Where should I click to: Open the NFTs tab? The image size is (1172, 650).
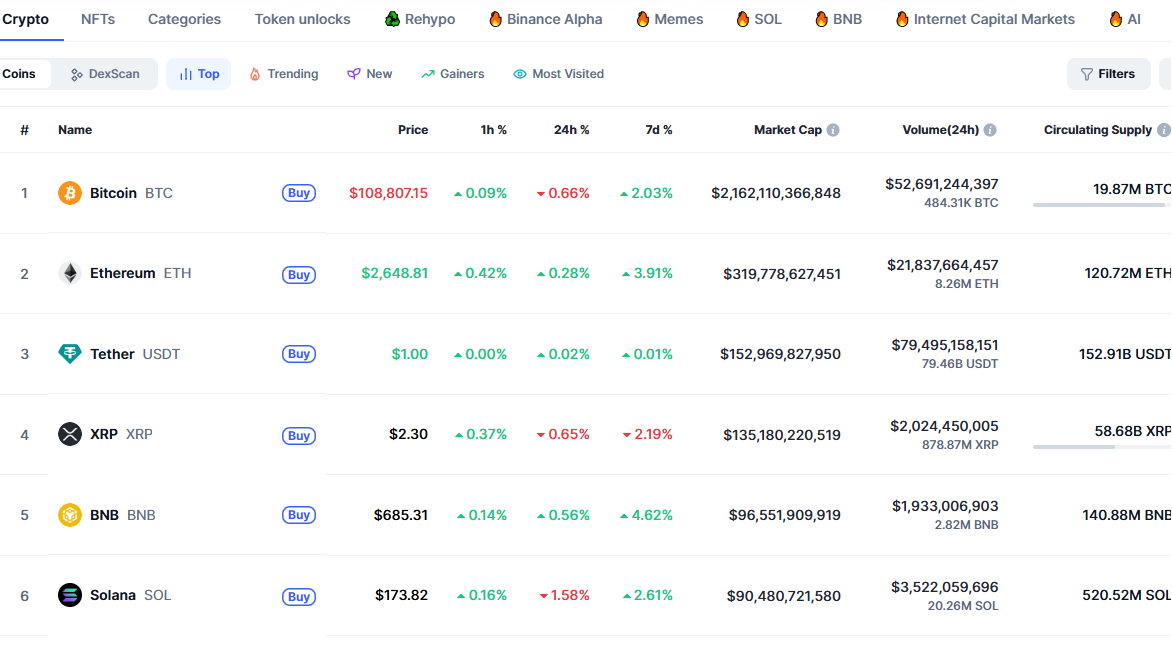click(98, 19)
